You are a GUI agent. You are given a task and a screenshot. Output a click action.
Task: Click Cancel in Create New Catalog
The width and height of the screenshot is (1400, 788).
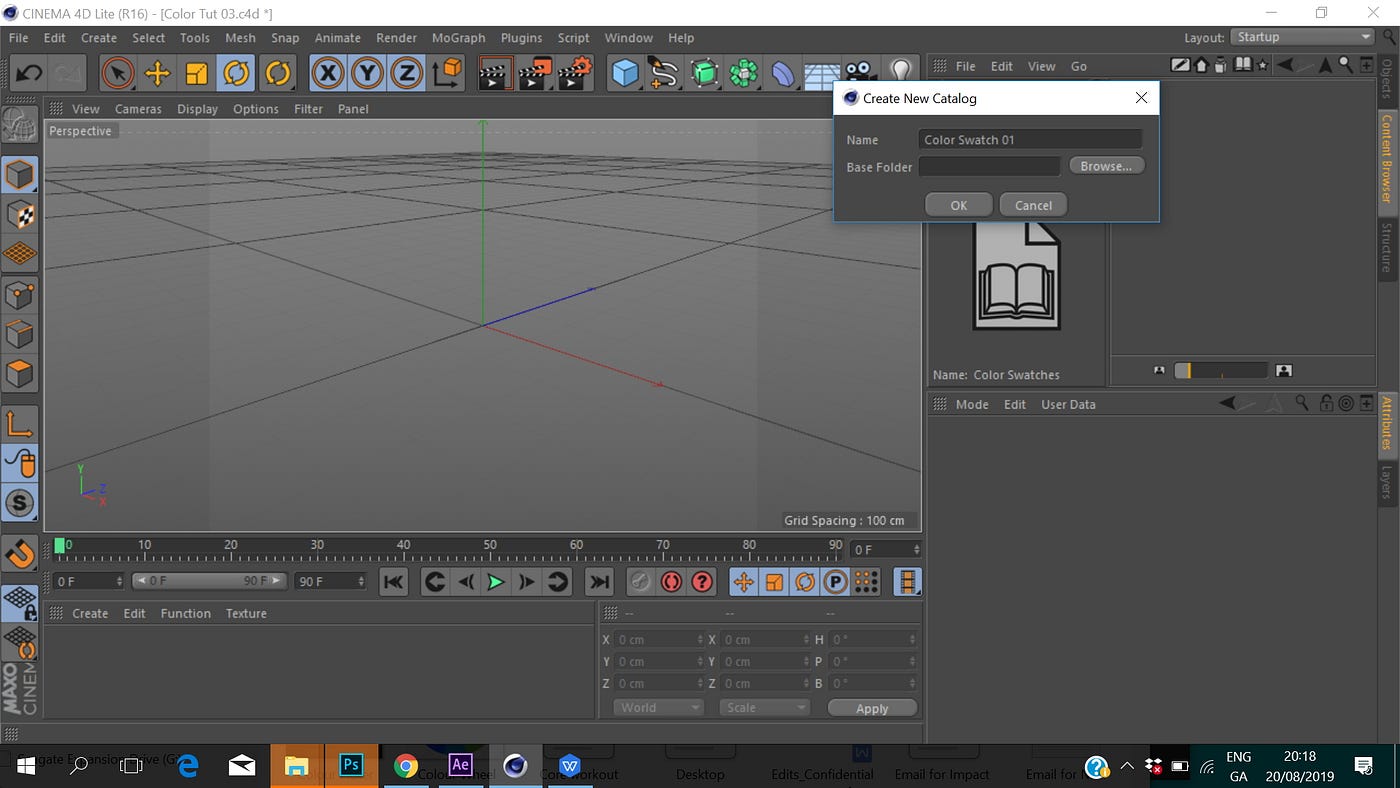pyautogui.click(x=1033, y=205)
